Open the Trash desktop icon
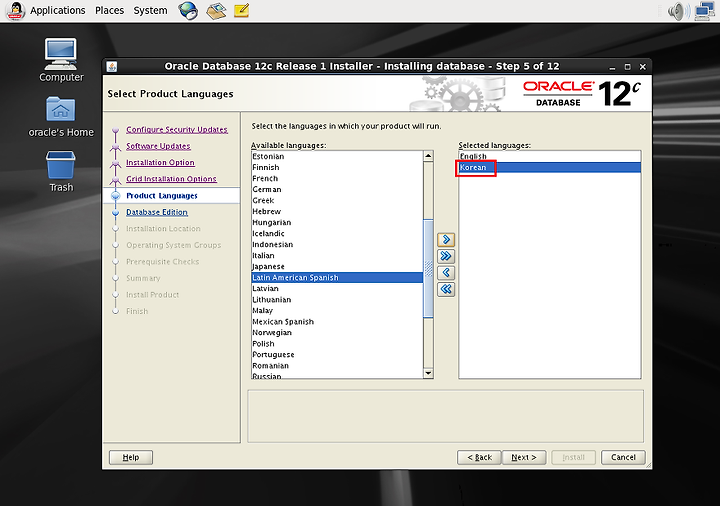This screenshot has height=506, width=720. click(x=61, y=172)
